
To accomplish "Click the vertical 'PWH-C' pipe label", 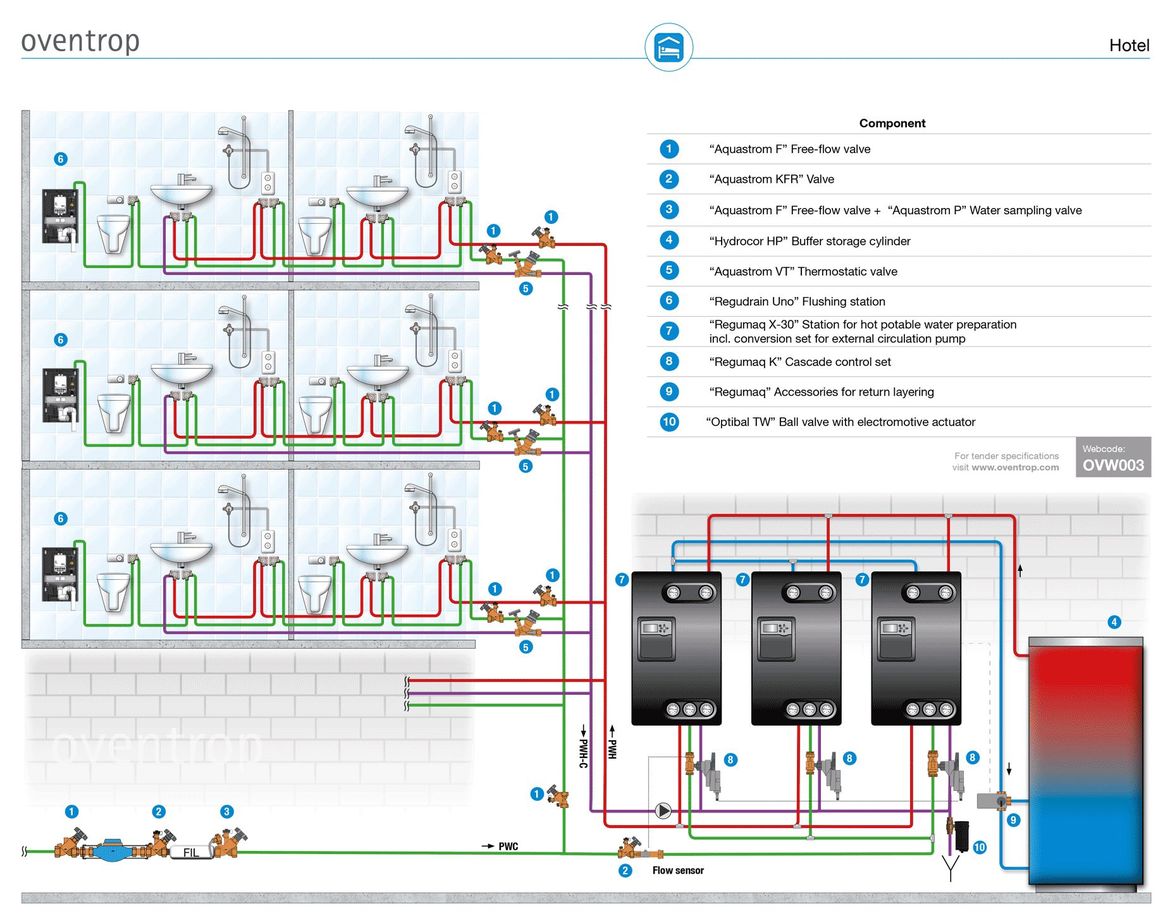I will point(584,753).
